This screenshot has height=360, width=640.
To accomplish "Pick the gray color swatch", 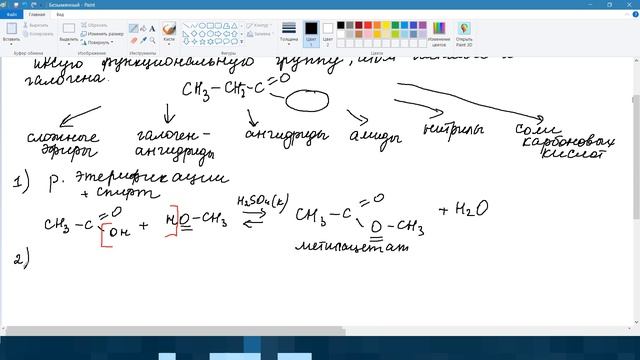I will click(350, 25).
